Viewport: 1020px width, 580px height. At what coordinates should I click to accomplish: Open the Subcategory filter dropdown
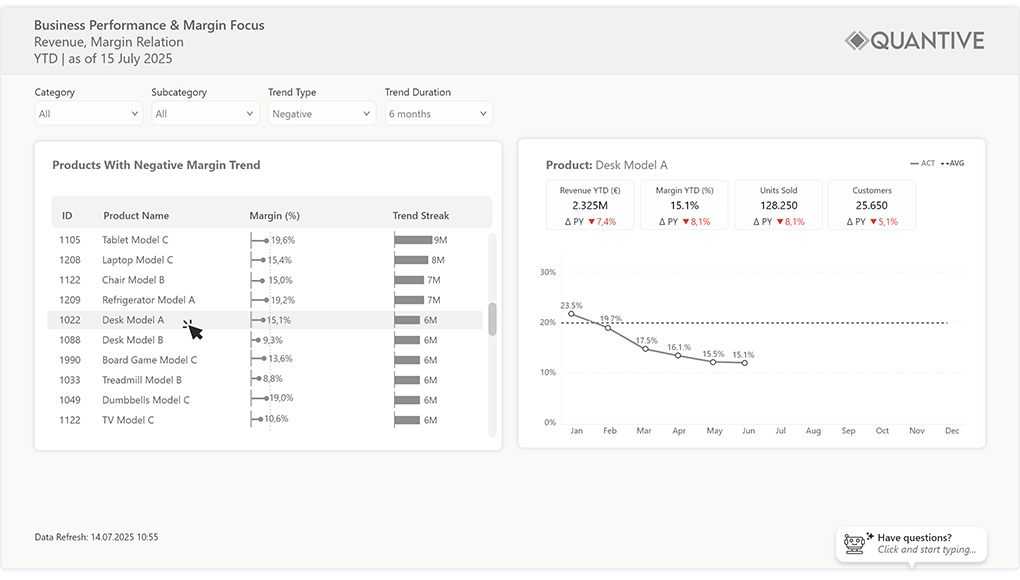[204, 113]
